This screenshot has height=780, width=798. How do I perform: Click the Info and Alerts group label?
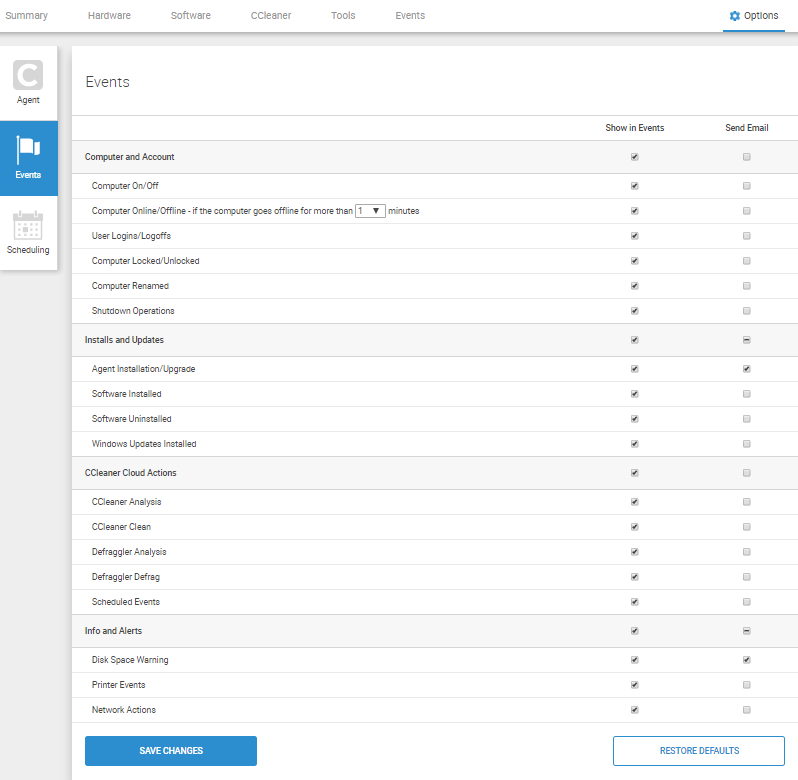click(x=113, y=630)
